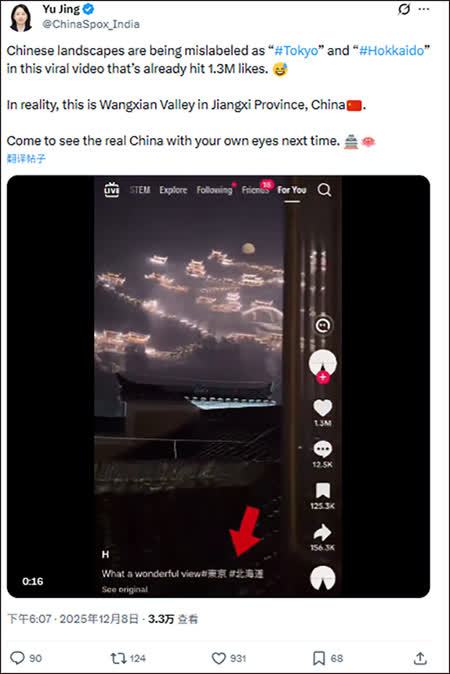The height and width of the screenshot is (674, 450).
Task: Click the translate post link
Action: (26, 159)
